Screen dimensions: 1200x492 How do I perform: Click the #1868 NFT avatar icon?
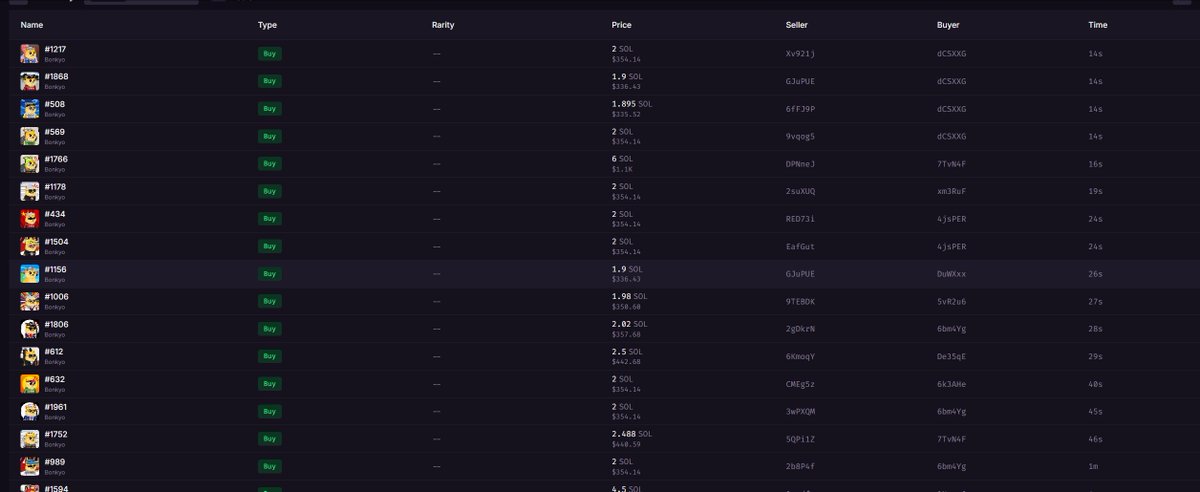[x=30, y=81]
